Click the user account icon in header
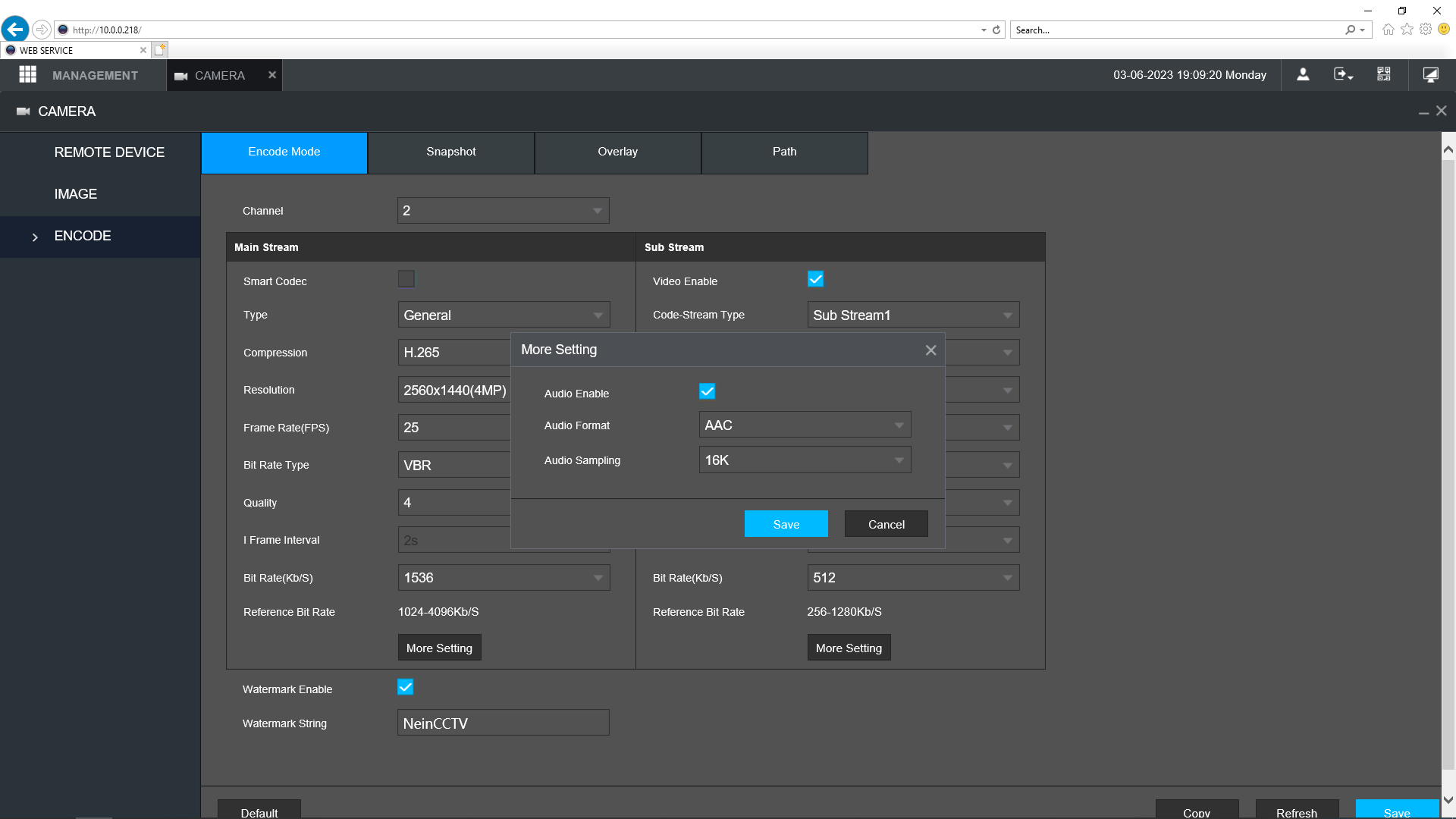This screenshot has height=819, width=1456. [1303, 74]
